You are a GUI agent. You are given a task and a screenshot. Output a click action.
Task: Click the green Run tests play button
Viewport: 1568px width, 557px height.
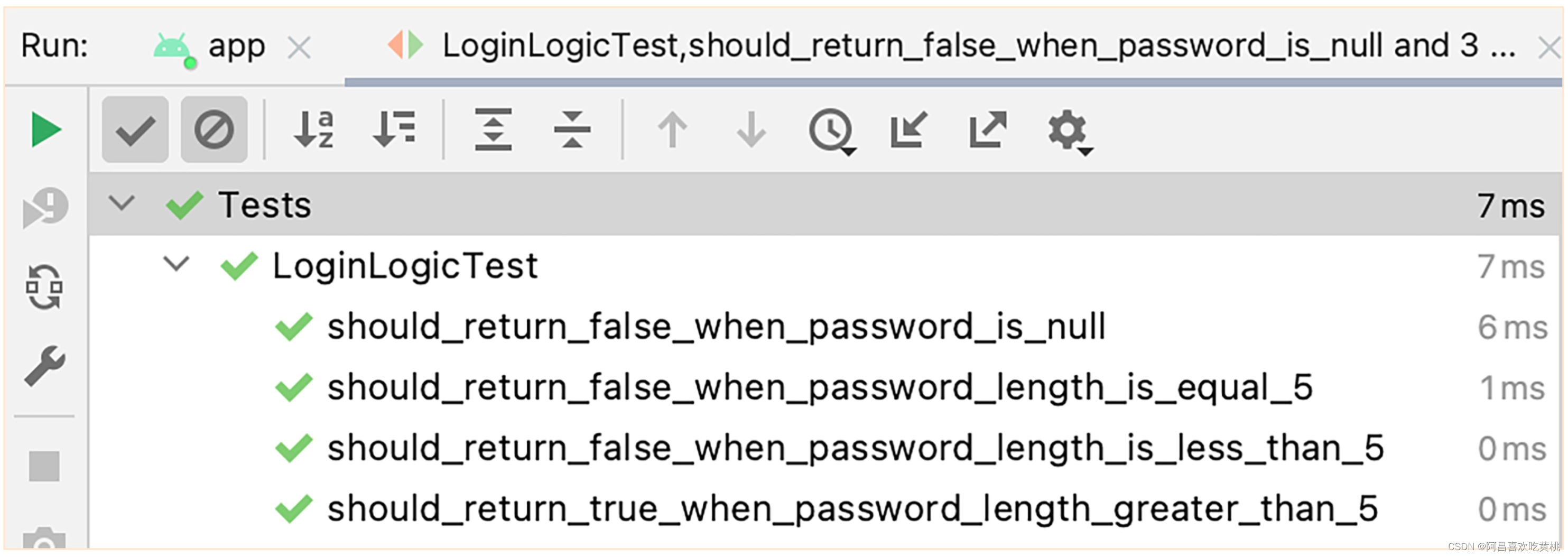point(47,129)
